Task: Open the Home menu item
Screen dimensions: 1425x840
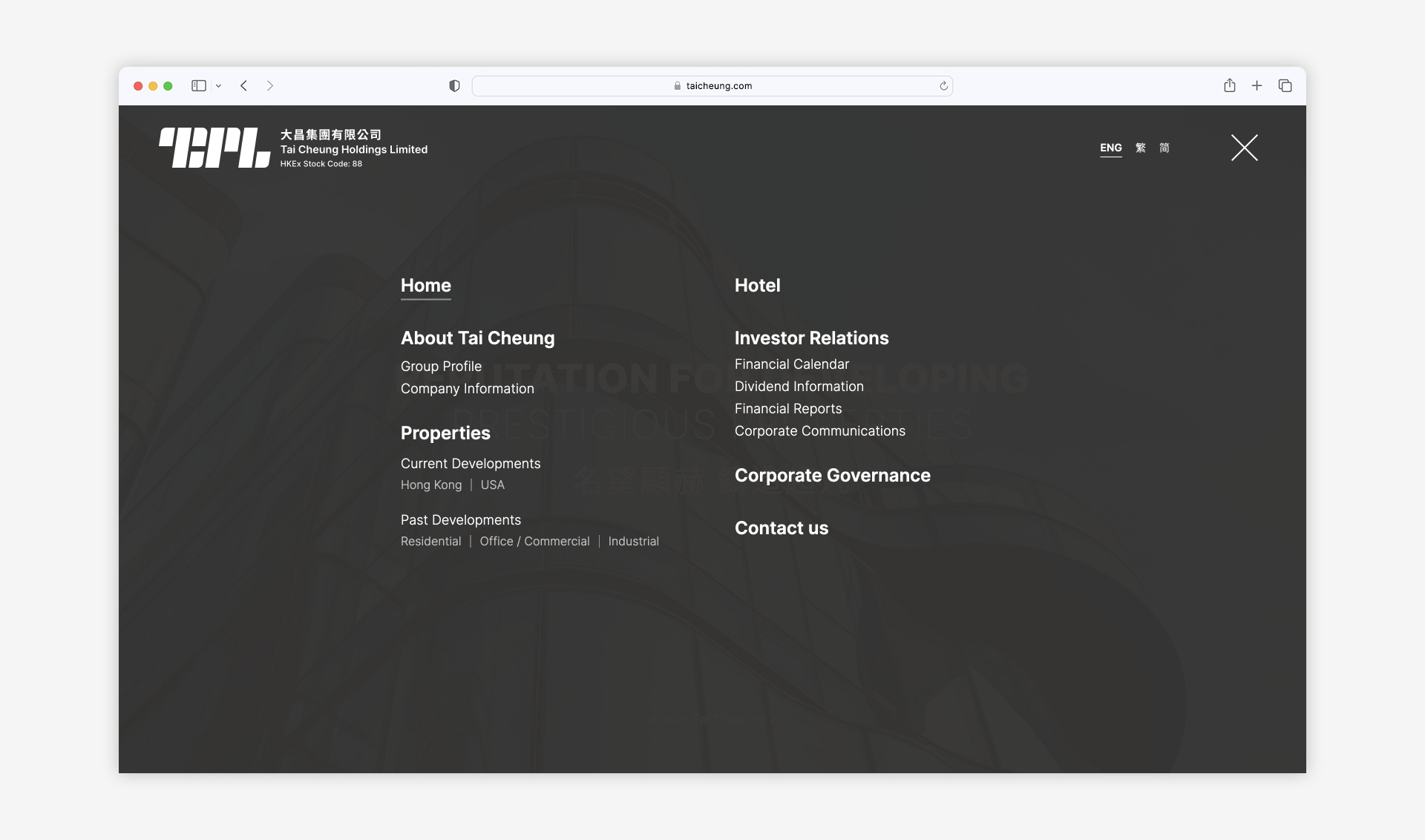Action: click(426, 286)
